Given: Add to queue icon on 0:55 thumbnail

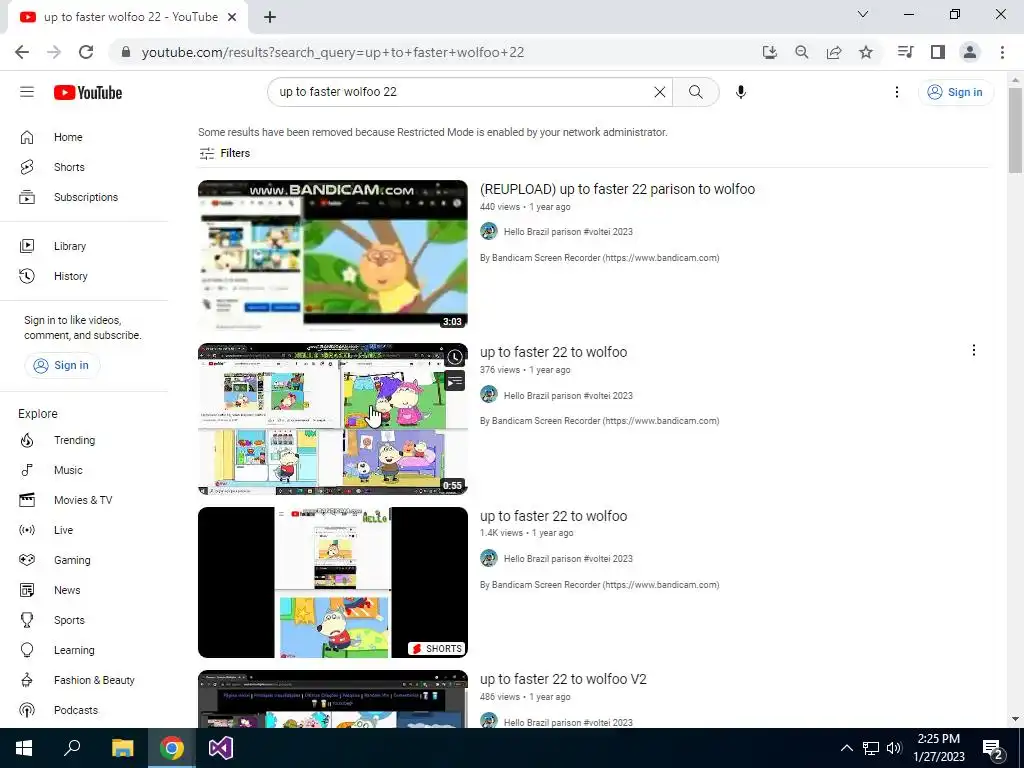Looking at the screenshot, I should 455,381.
